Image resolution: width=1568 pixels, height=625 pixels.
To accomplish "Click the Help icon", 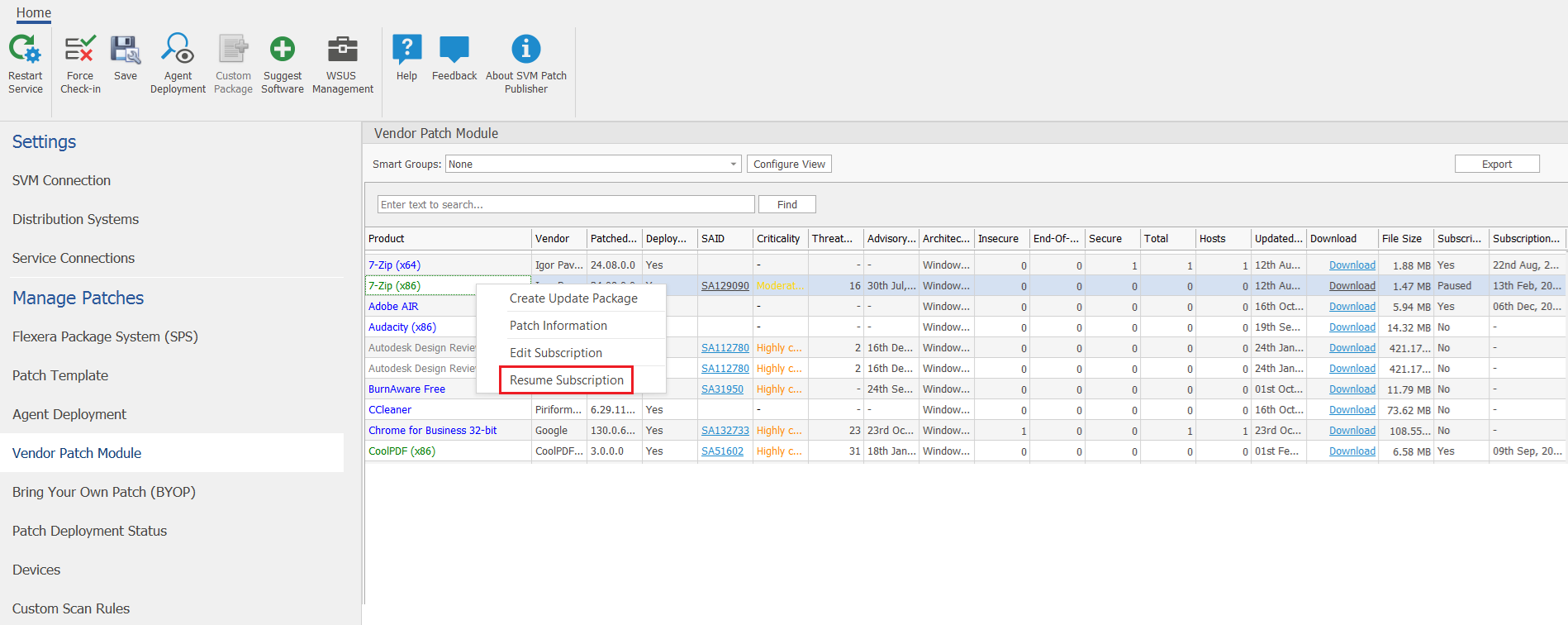I will (406, 50).
